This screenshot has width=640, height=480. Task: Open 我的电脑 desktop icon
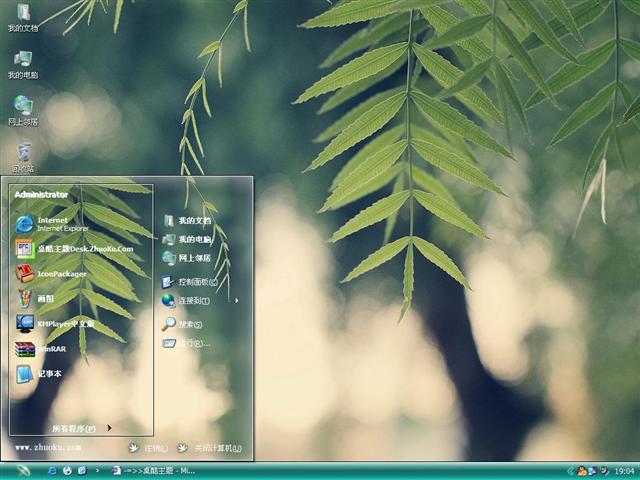(22, 63)
